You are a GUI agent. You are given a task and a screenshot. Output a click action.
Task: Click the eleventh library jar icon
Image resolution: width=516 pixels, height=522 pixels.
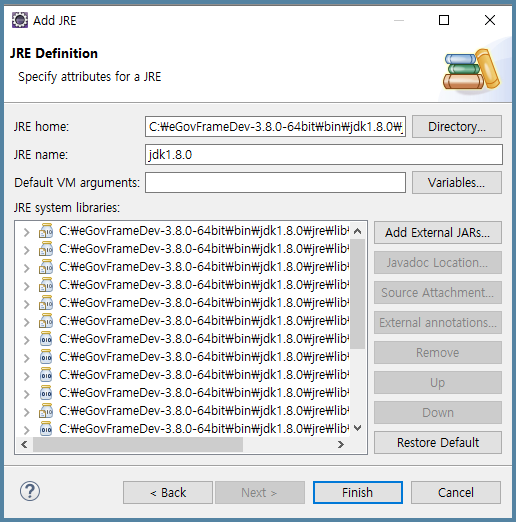pyautogui.click(x=46, y=411)
